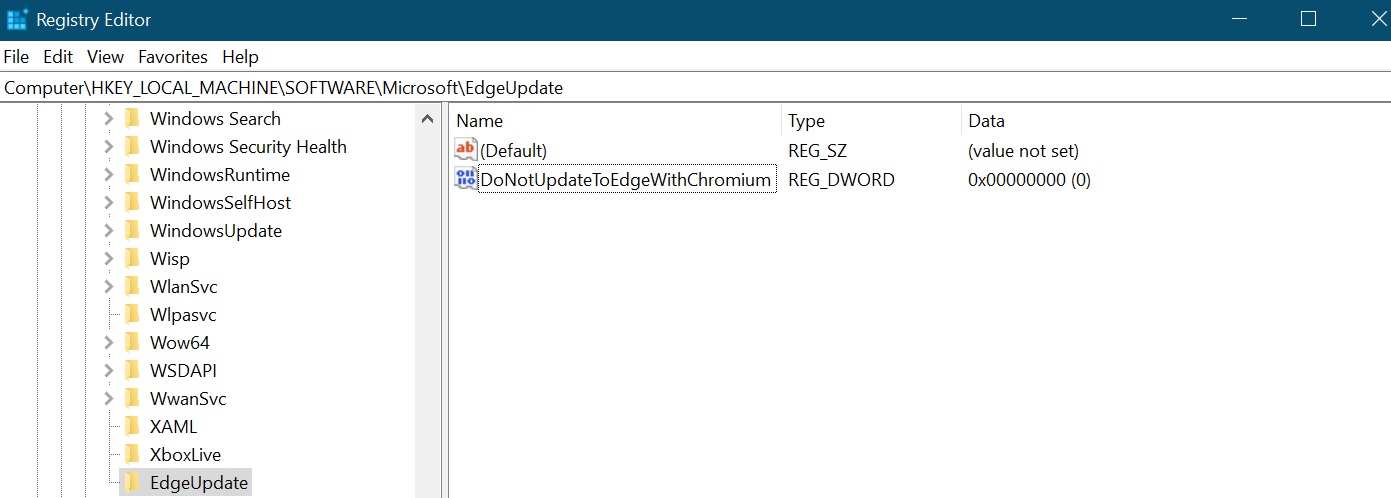This screenshot has height=498, width=1391.
Task: Open the Edit menu
Action: (58, 57)
